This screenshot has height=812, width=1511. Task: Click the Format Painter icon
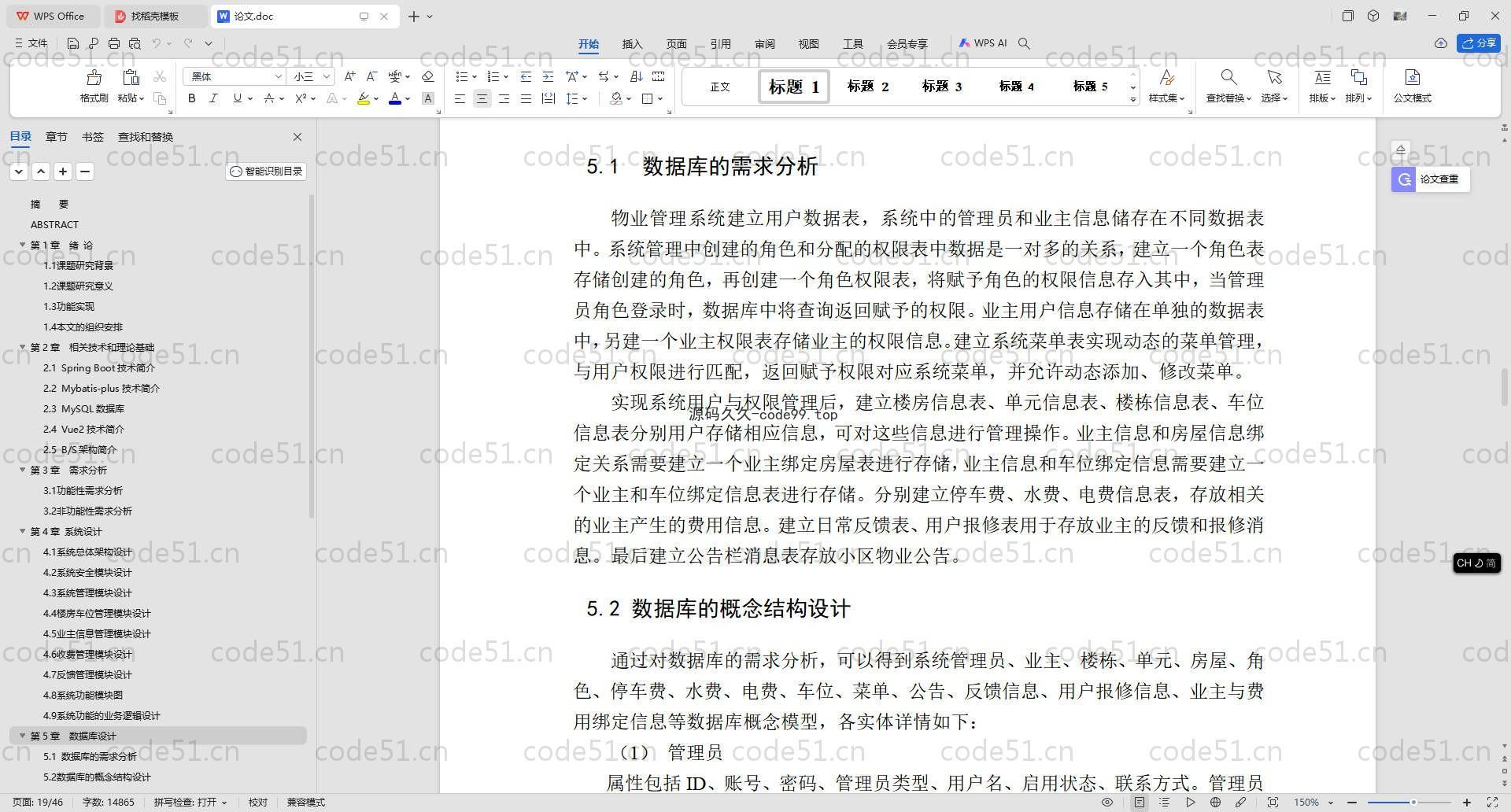click(94, 78)
